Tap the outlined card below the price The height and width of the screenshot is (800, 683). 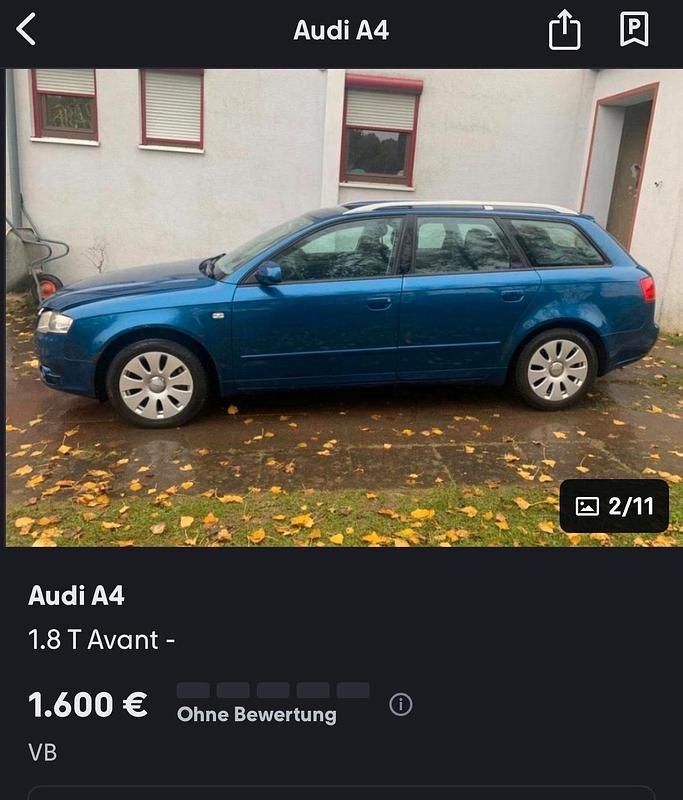[x=341, y=793]
